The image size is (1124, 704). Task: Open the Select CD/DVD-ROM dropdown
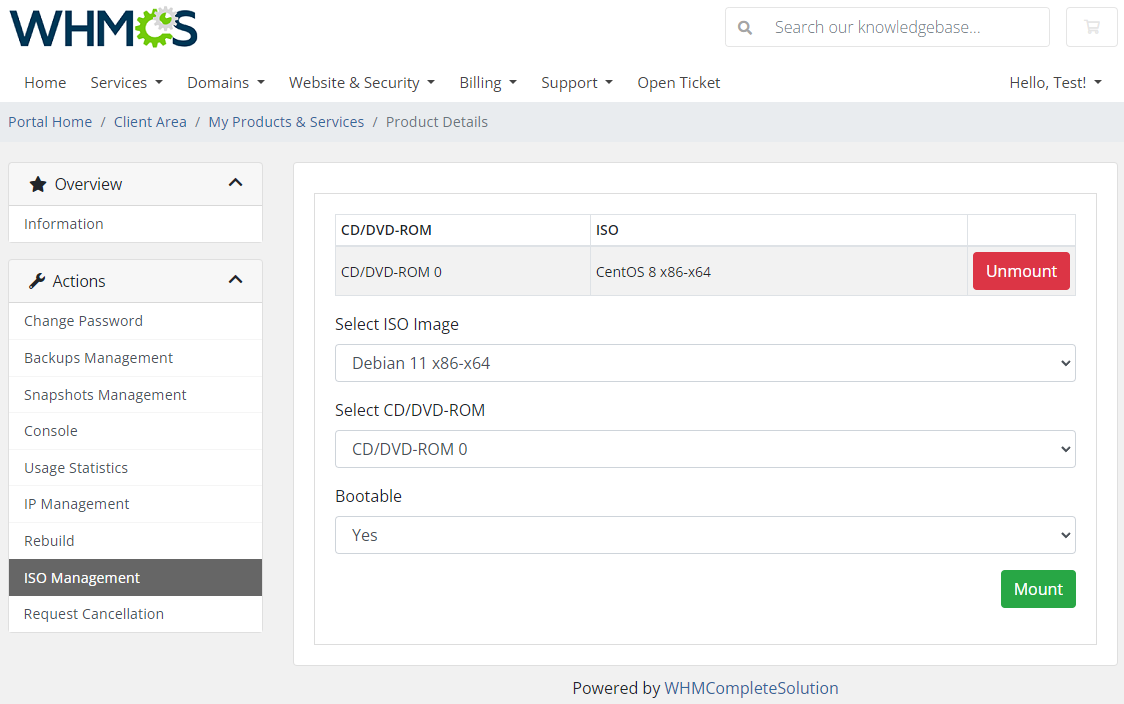[704, 449]
